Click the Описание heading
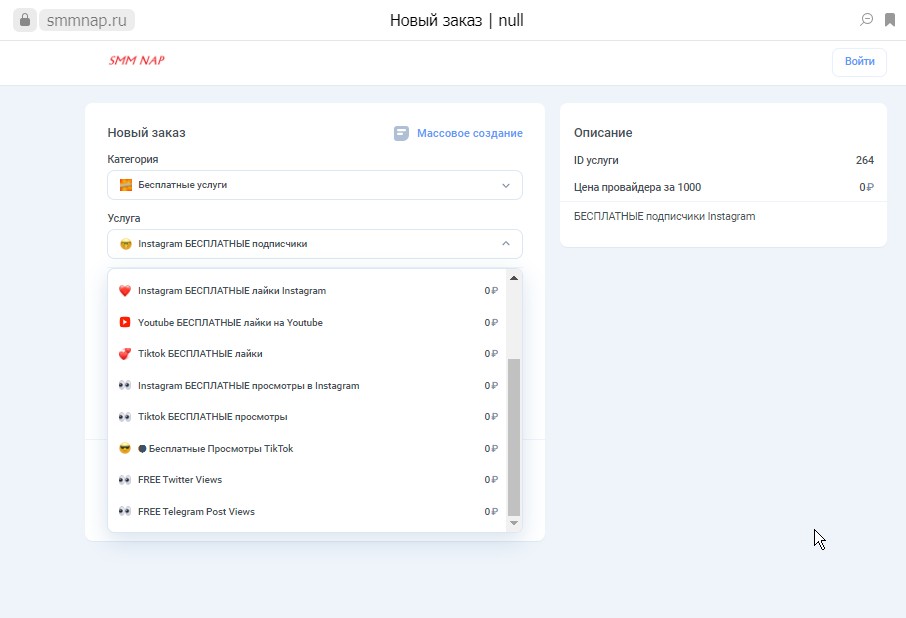 [603, 133]
